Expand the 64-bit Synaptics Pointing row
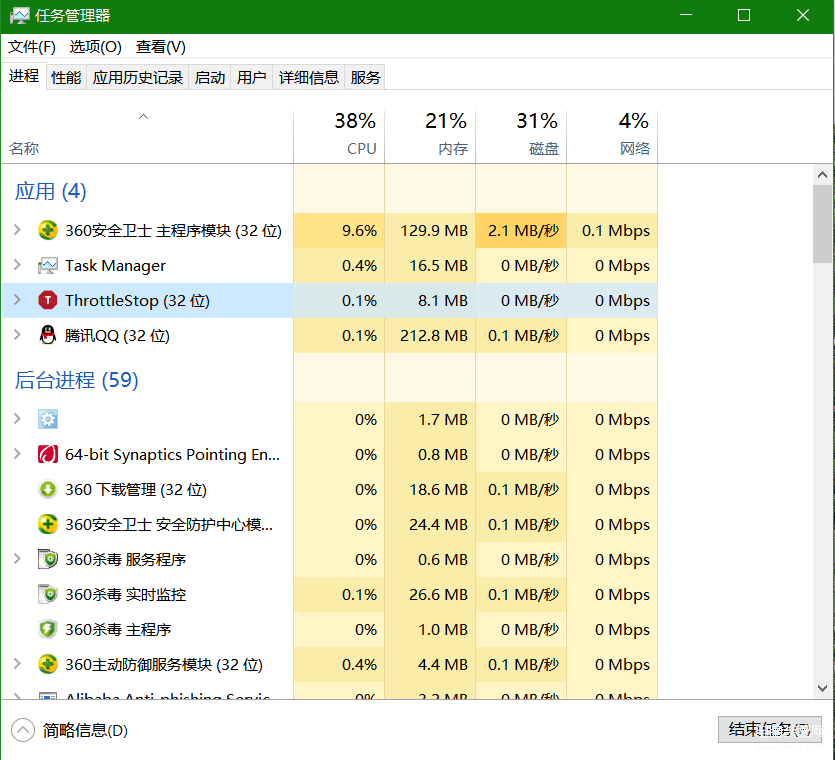This screenshot has height=760, width=835. pos(17,454)
